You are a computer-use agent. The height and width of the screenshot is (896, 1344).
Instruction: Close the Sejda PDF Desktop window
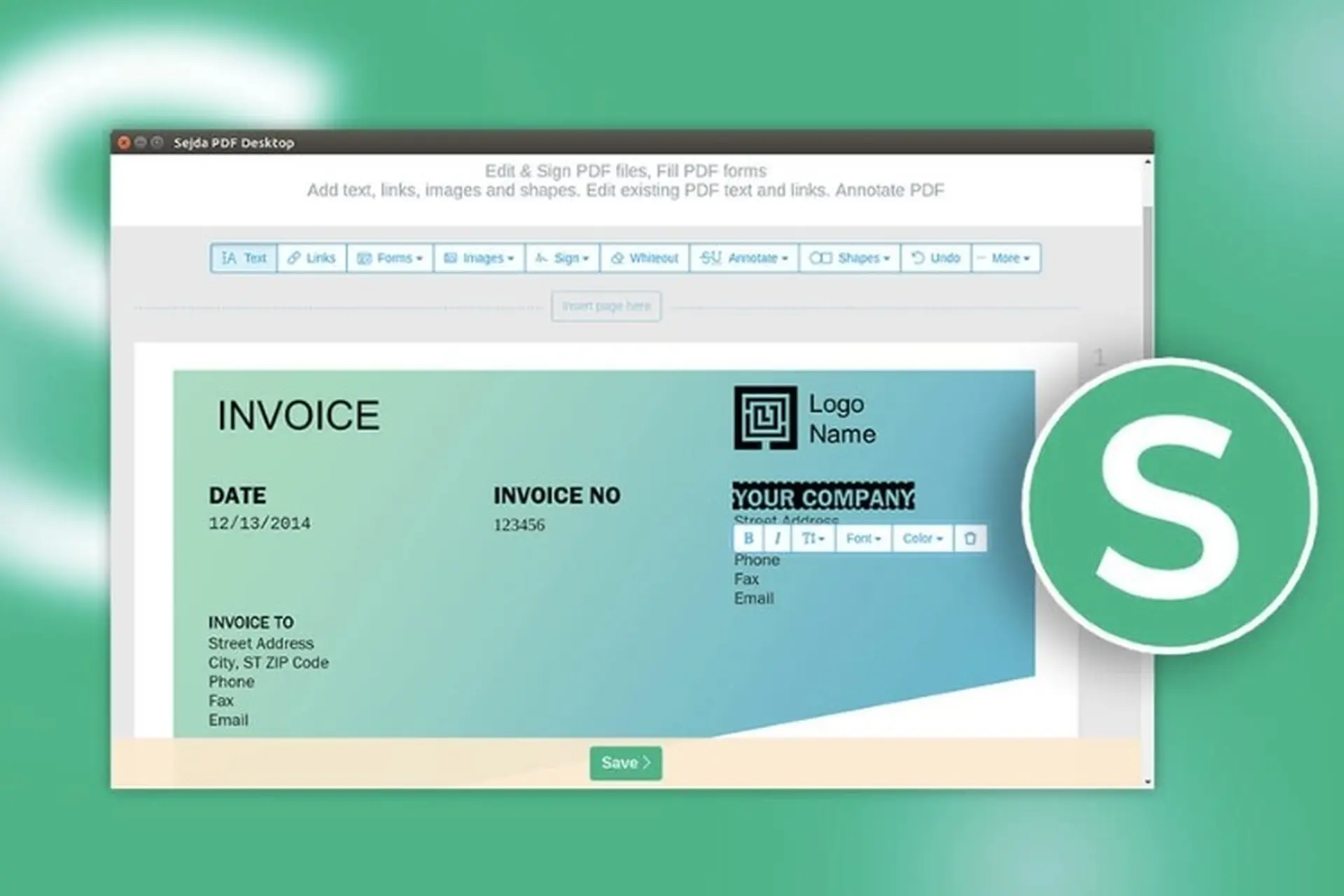point(124,143)
